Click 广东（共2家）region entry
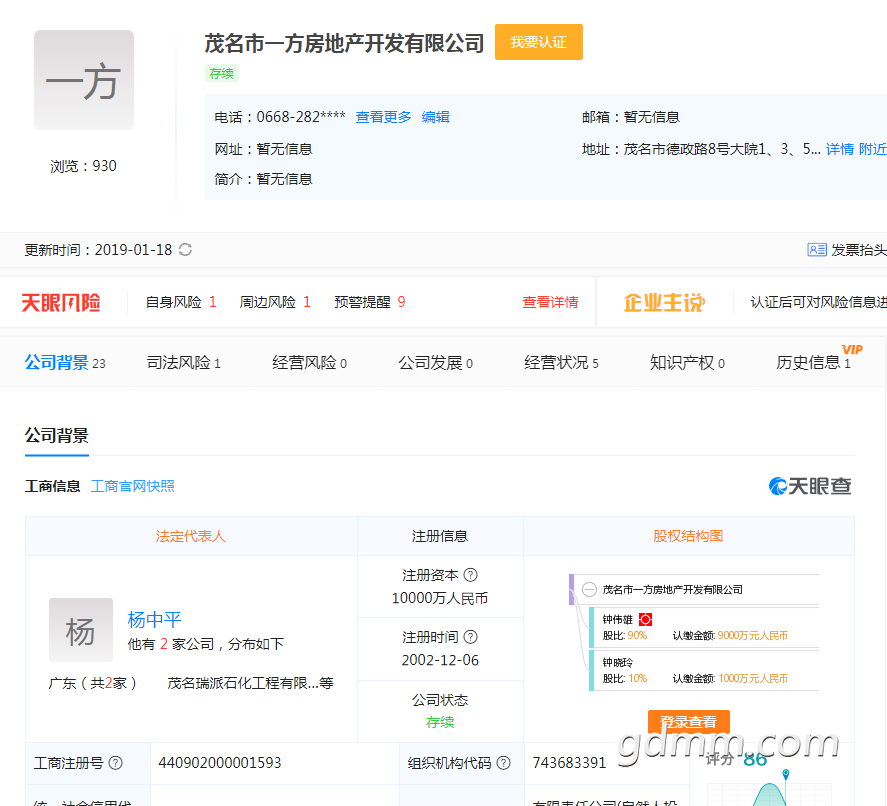The height and width of the screenshot is (806, 887). (x=92, y=683)
